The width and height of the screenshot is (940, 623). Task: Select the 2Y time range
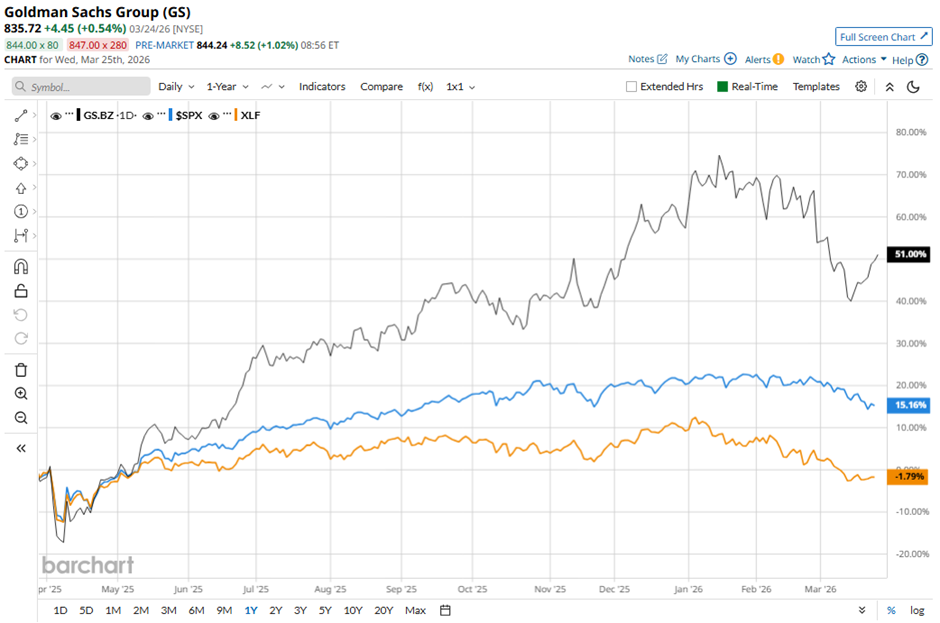click(276, 610)
